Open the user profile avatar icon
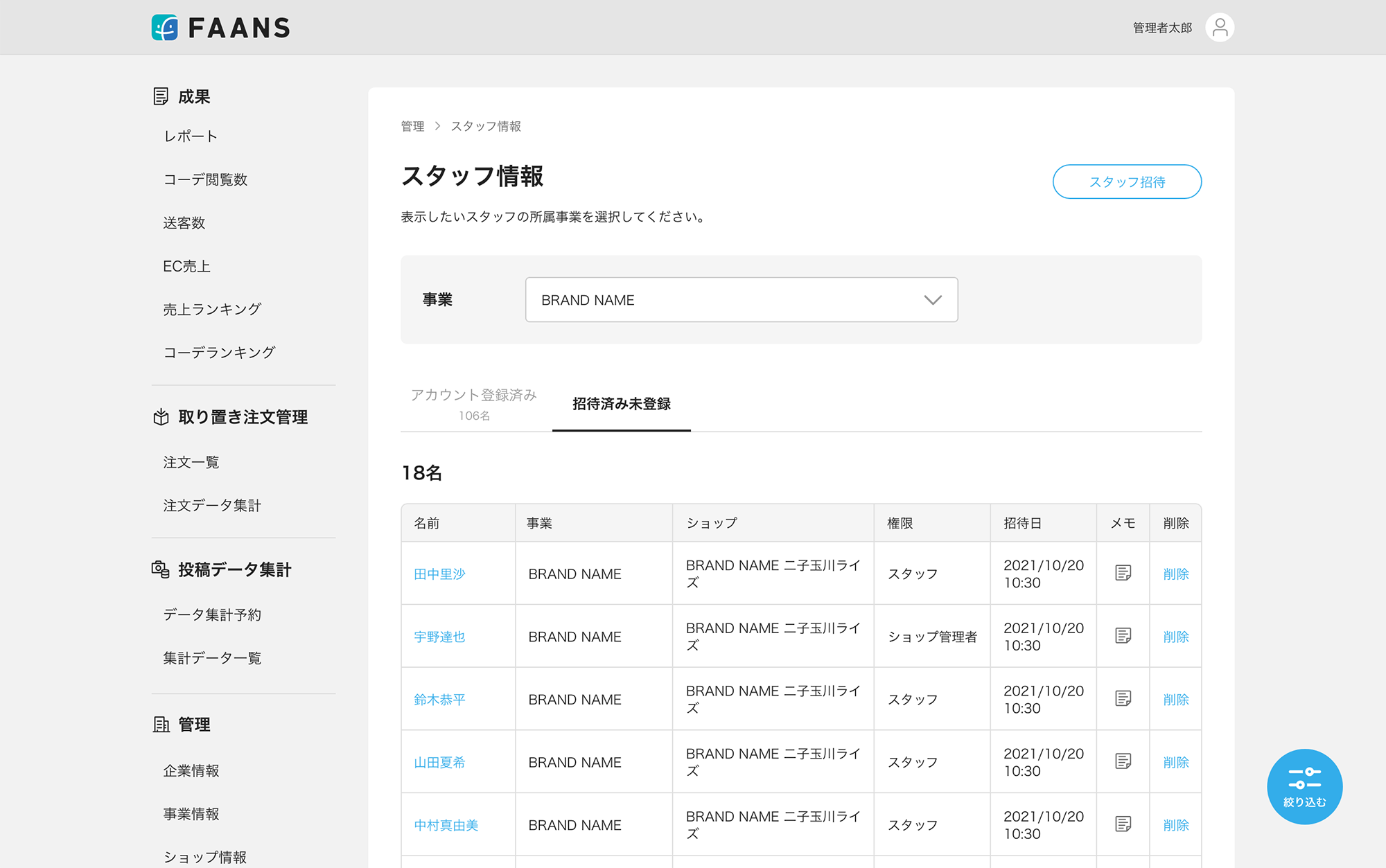This screenshot has height=868, width=1386. point(1219,28)
